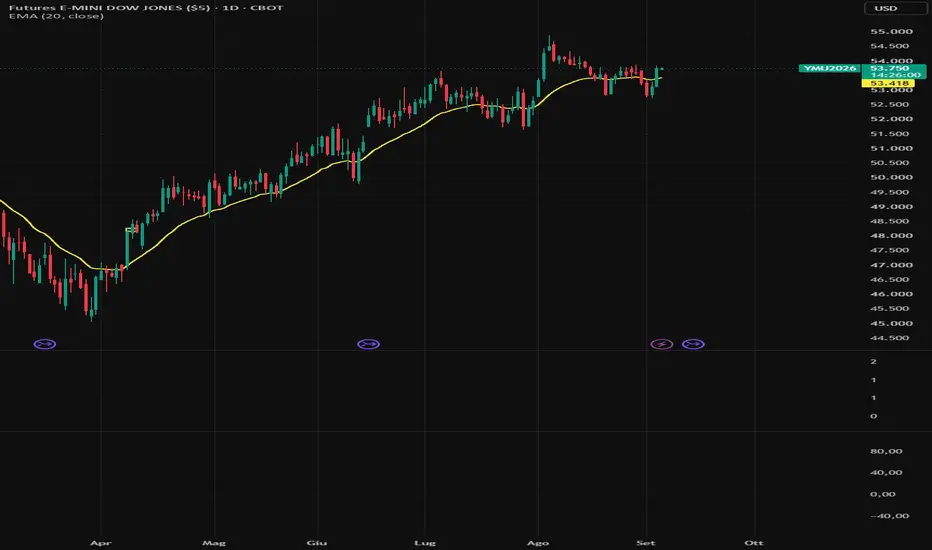Click the contract rollover icon in mid-June

pos(369,344)
